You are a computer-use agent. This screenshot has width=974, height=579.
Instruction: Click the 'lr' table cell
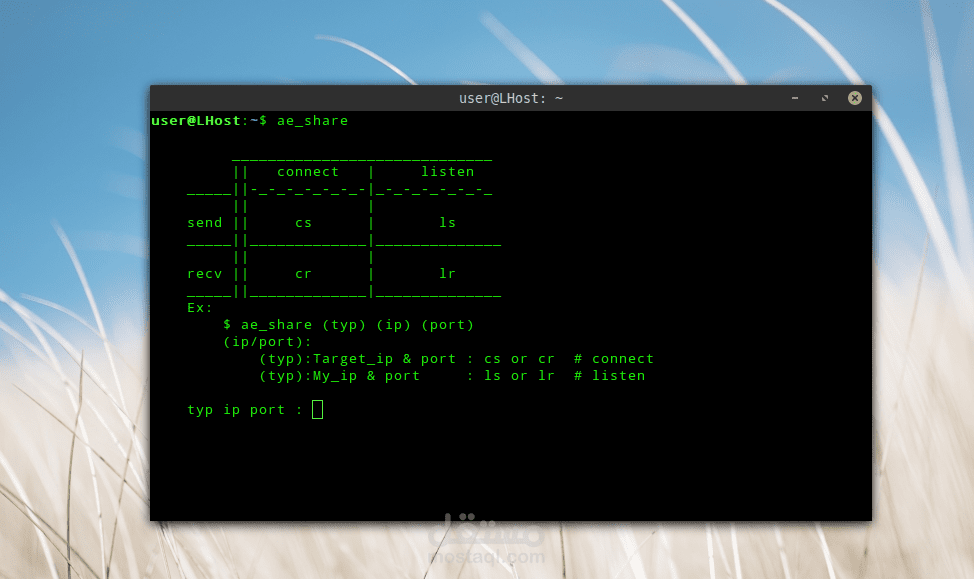tap(447, 273)
